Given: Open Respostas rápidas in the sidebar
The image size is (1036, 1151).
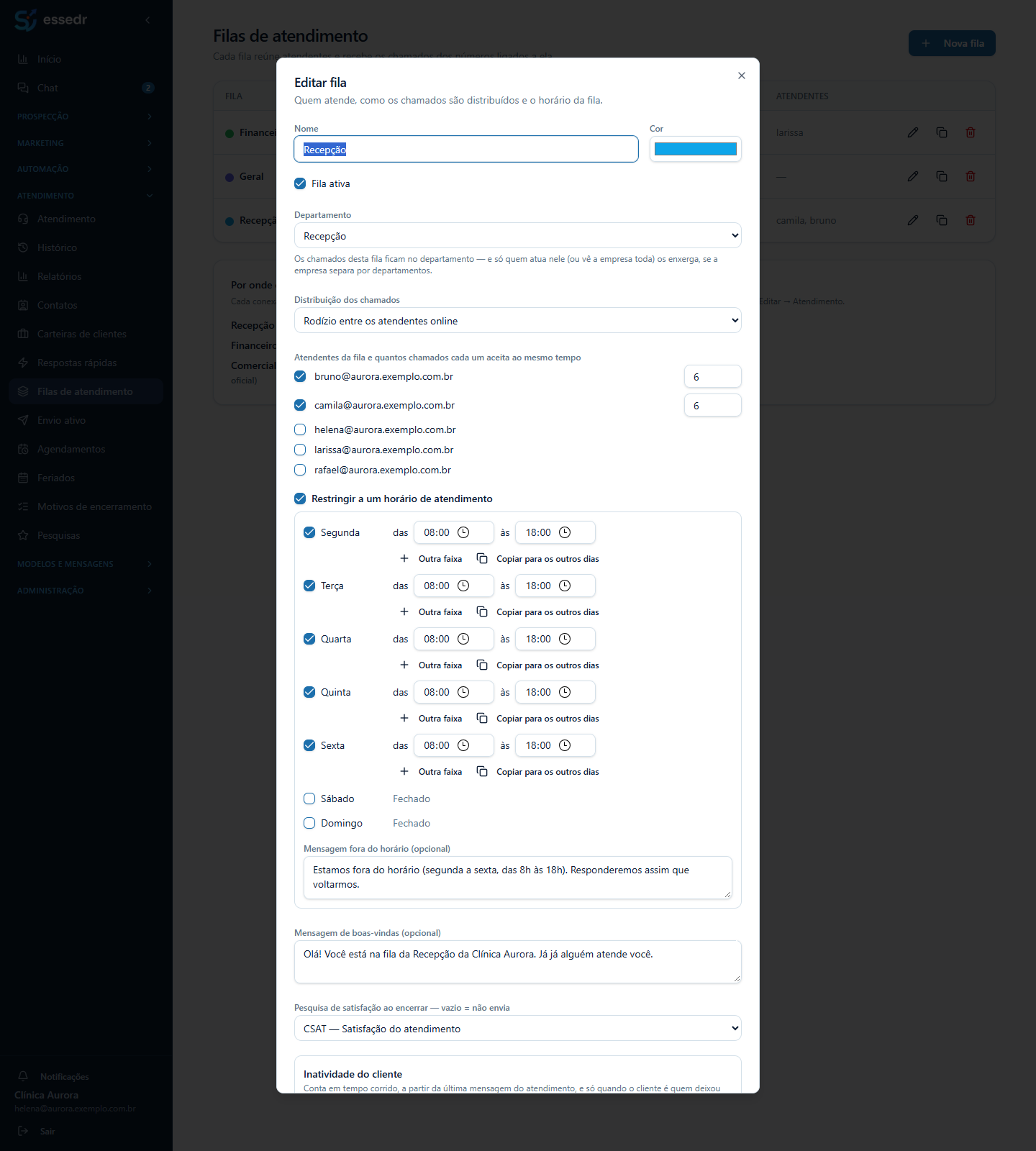Looking at the screenshot, I should pos(86,363).
